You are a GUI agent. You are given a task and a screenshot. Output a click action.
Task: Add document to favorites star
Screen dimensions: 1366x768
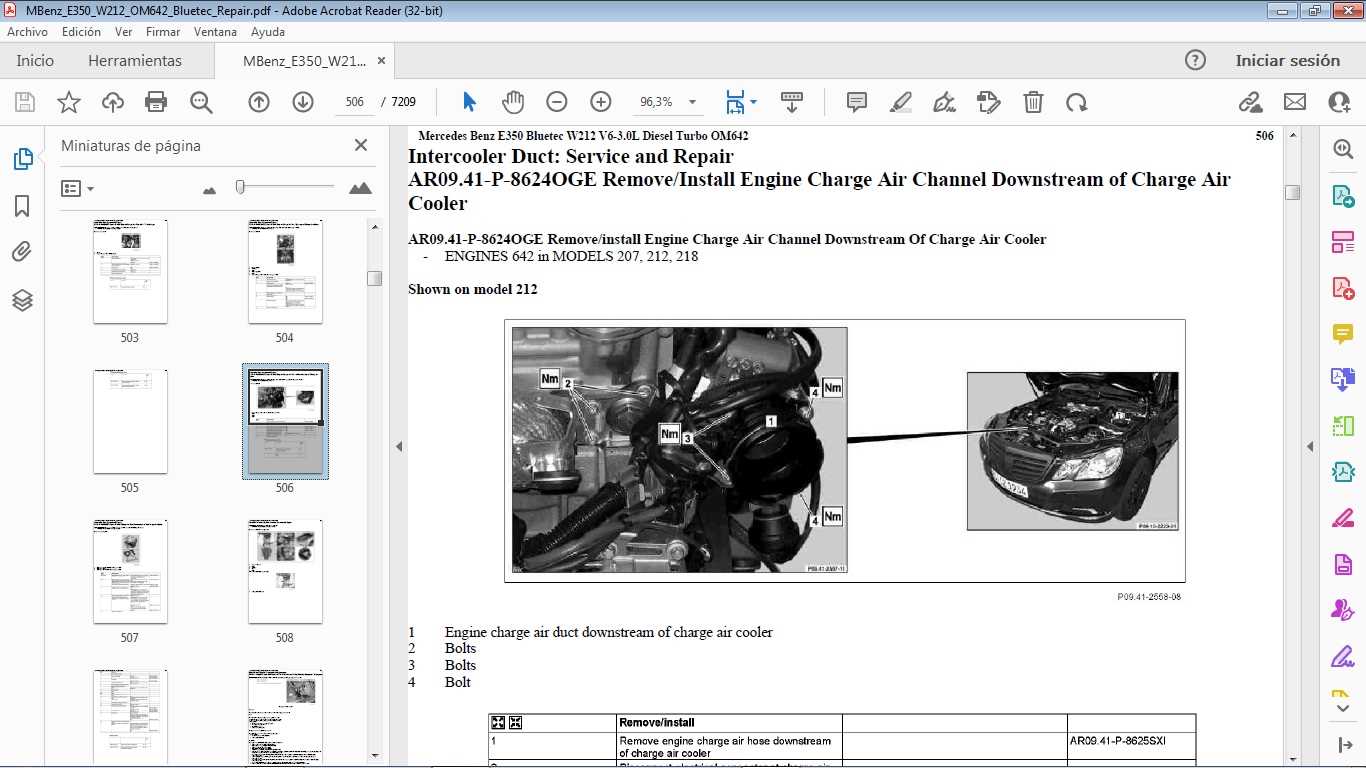pos(69,102)
